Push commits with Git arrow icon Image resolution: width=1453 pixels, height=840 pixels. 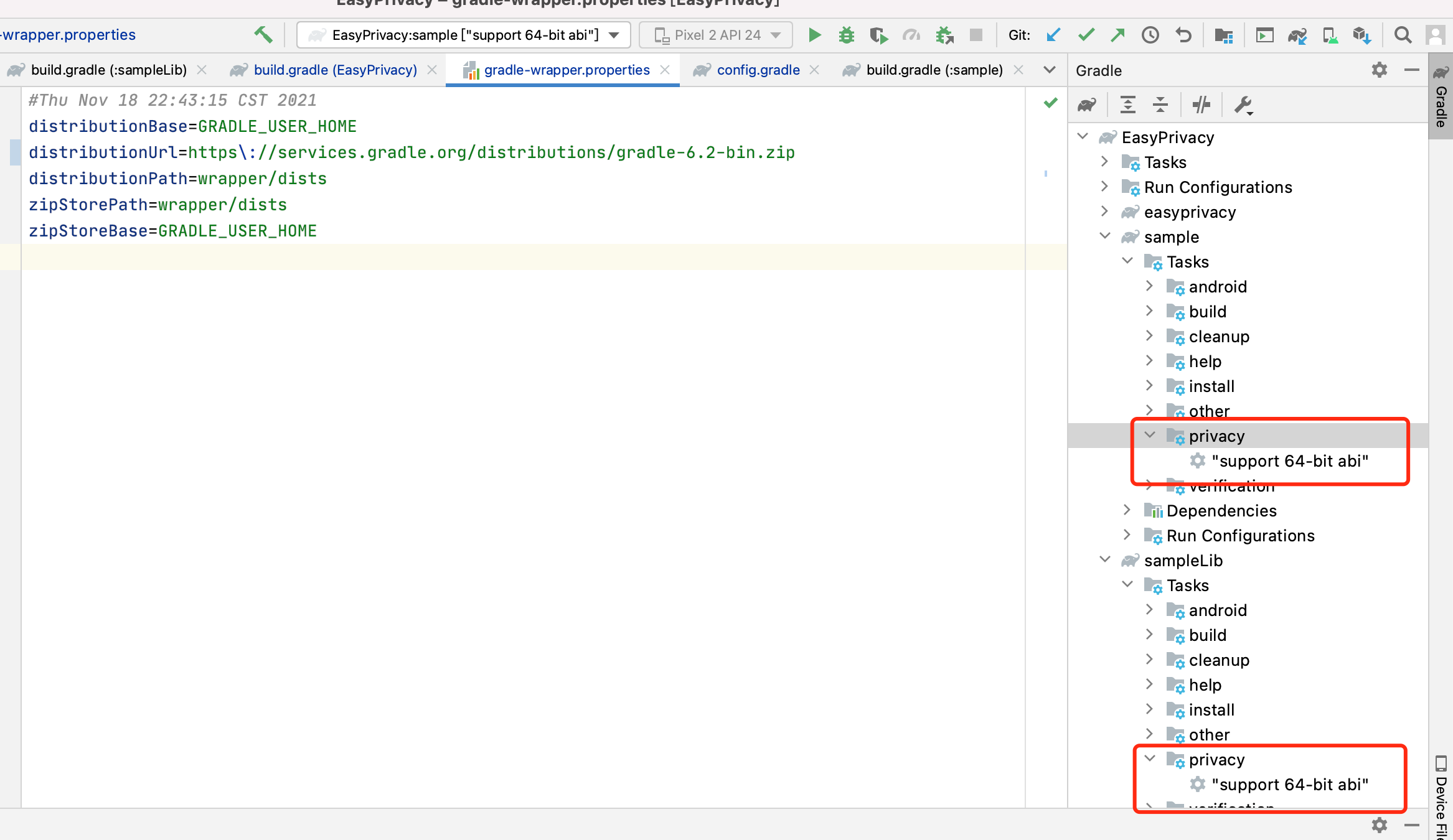pyautogui.click(x=1118, y=35)
